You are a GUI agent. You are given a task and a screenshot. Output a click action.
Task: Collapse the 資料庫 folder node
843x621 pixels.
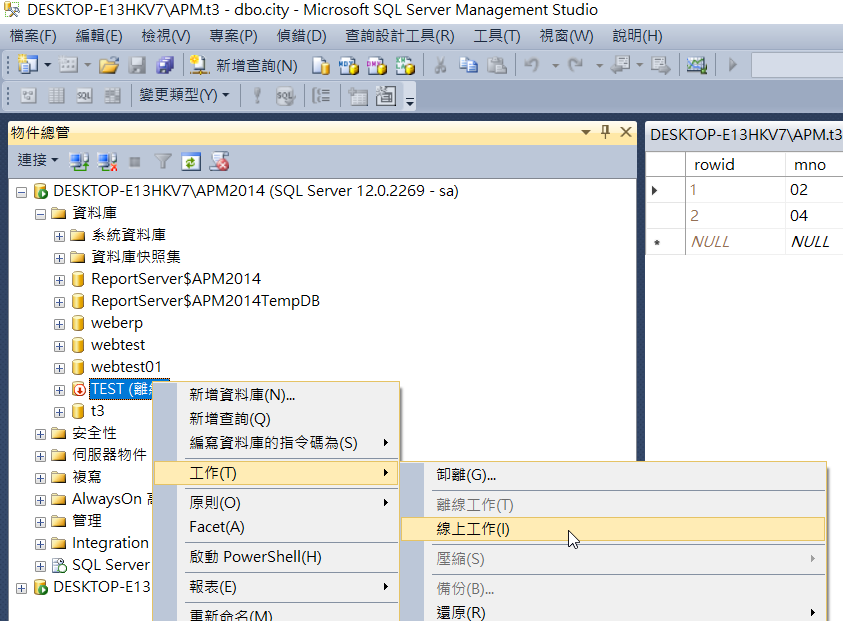pos(40,215)
